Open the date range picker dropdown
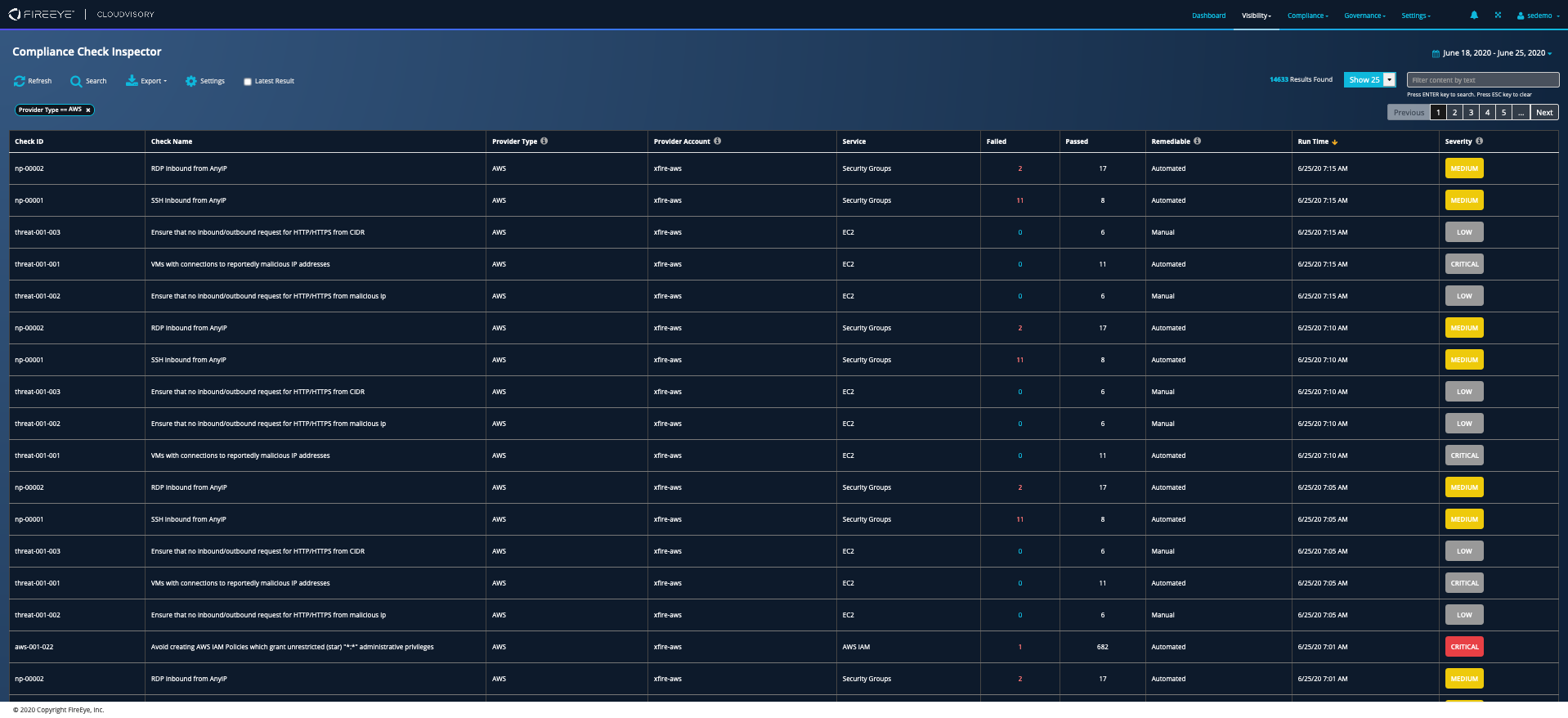 pyautogui.click(x=1492, y=53)
